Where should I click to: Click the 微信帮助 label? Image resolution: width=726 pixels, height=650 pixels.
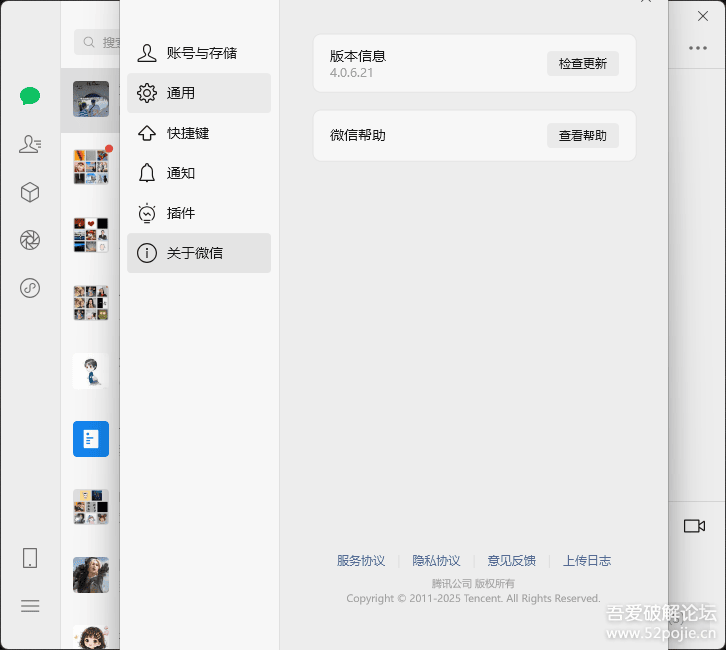point(357,135)
